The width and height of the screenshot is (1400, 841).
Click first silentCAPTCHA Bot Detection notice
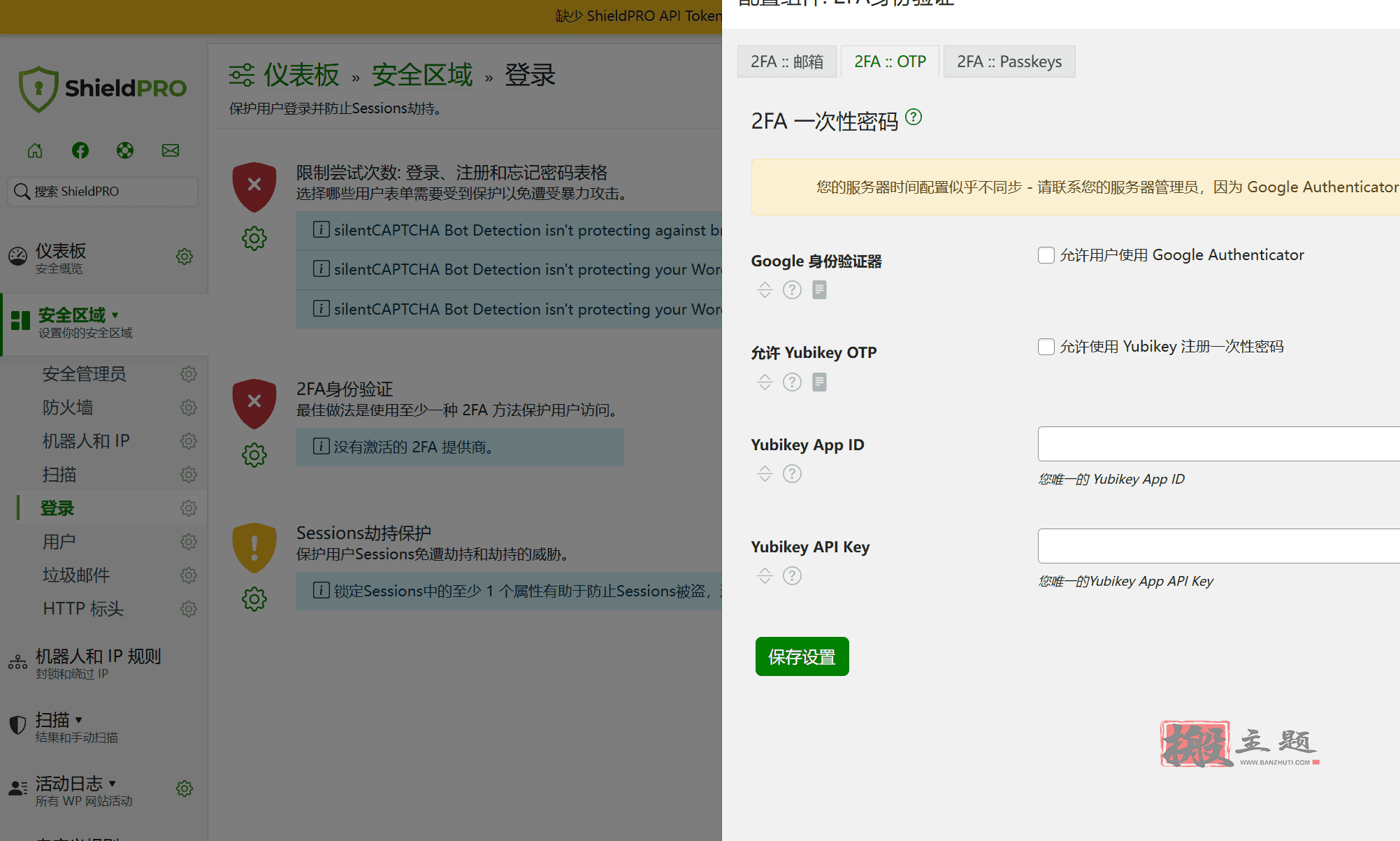(x=509, y=230)
